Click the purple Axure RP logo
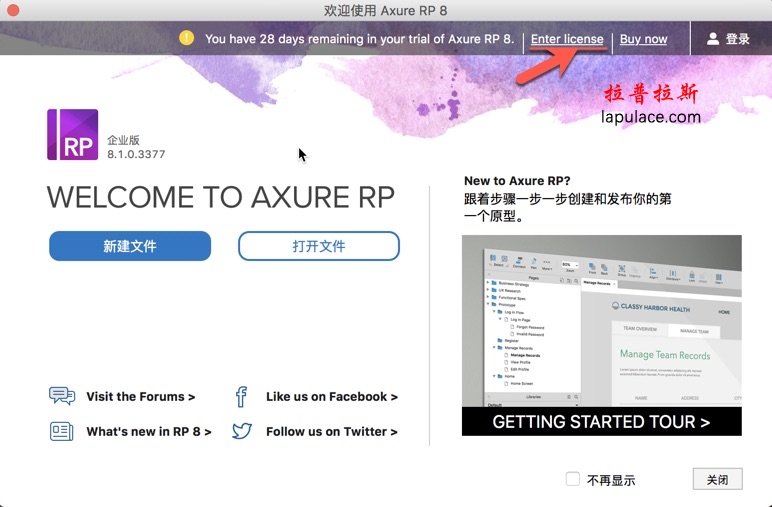The height and width of the screenshot is (507, 772). coord(72,134)
